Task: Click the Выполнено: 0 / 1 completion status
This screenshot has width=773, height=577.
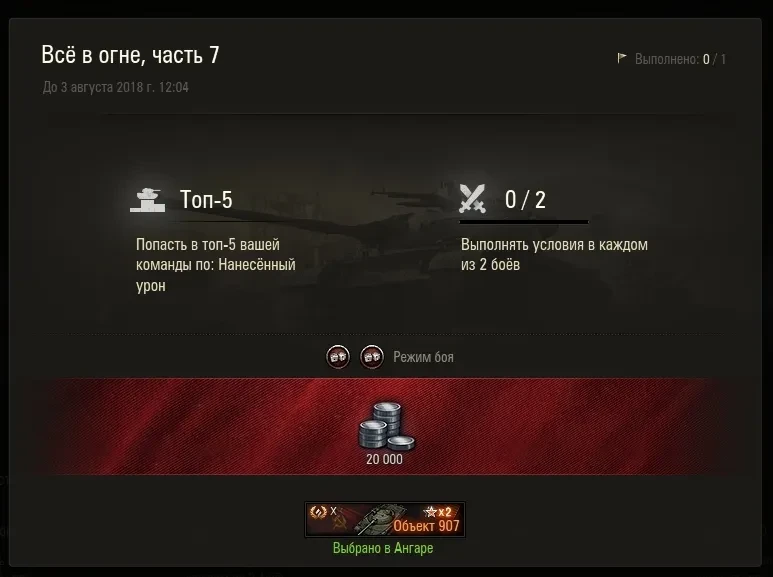Action: pos(680,59)
